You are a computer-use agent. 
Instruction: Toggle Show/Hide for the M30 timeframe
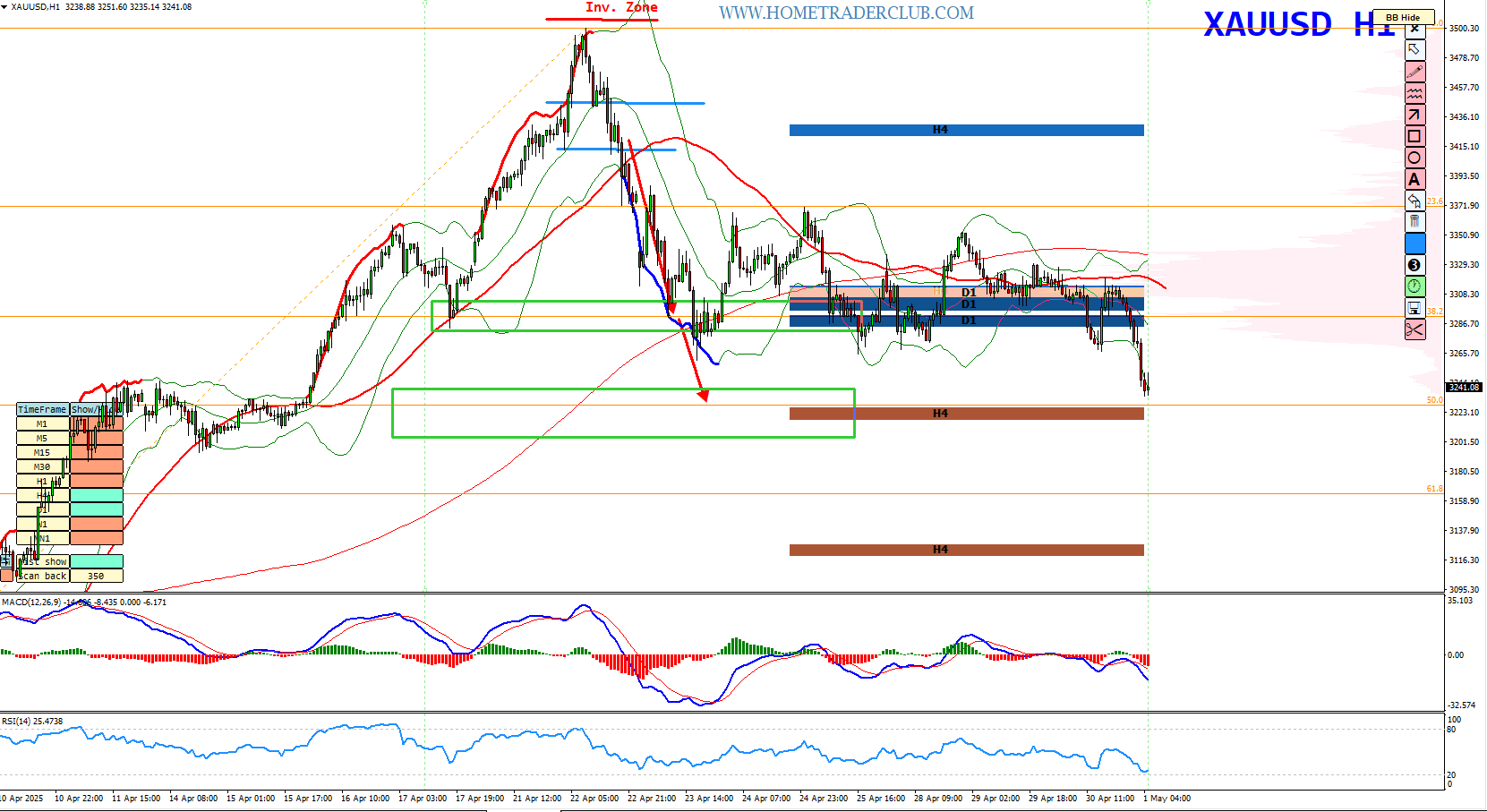click(x=97, y=467)
